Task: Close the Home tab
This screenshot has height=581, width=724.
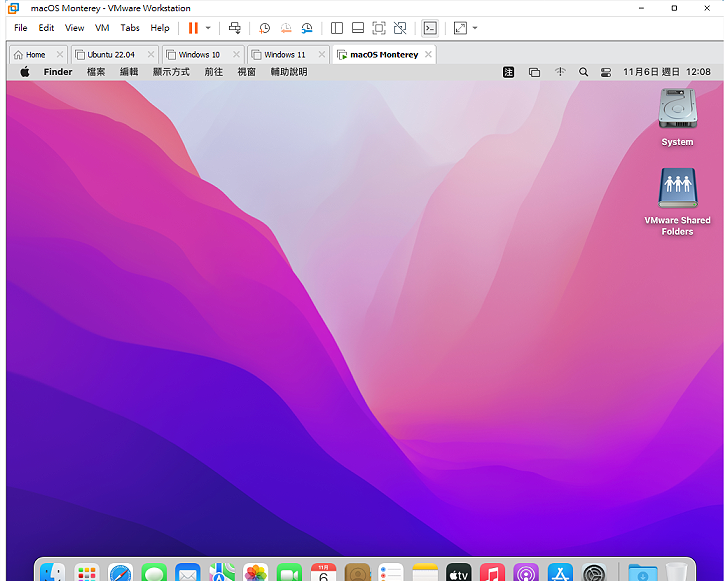Action: (x=60, y=54)
